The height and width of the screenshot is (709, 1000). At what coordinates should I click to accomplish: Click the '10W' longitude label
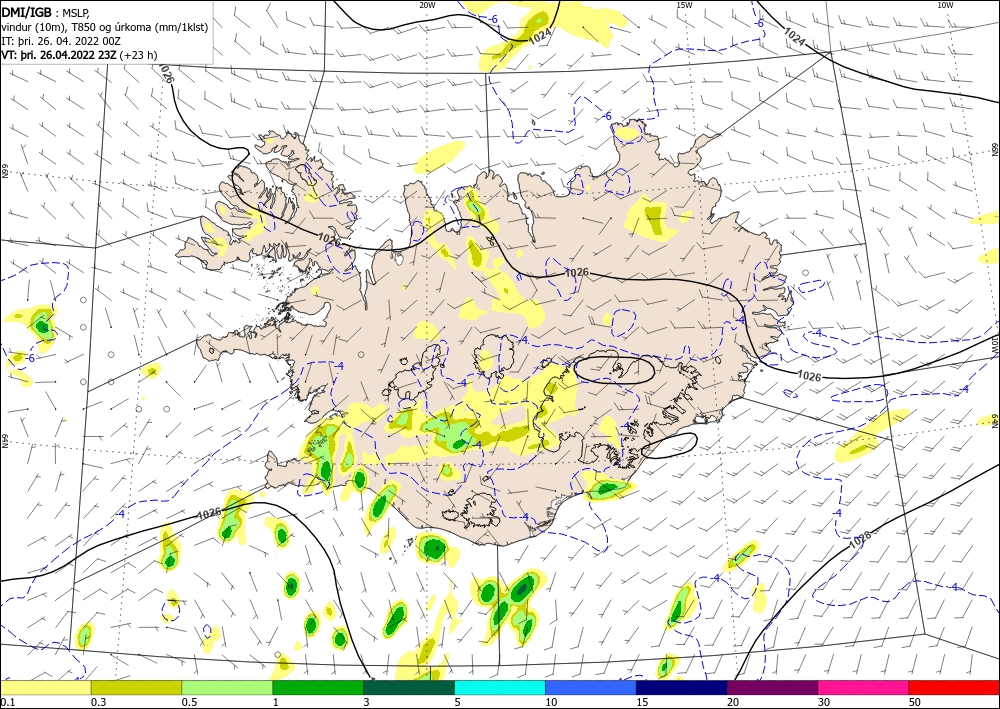point(945,5)
